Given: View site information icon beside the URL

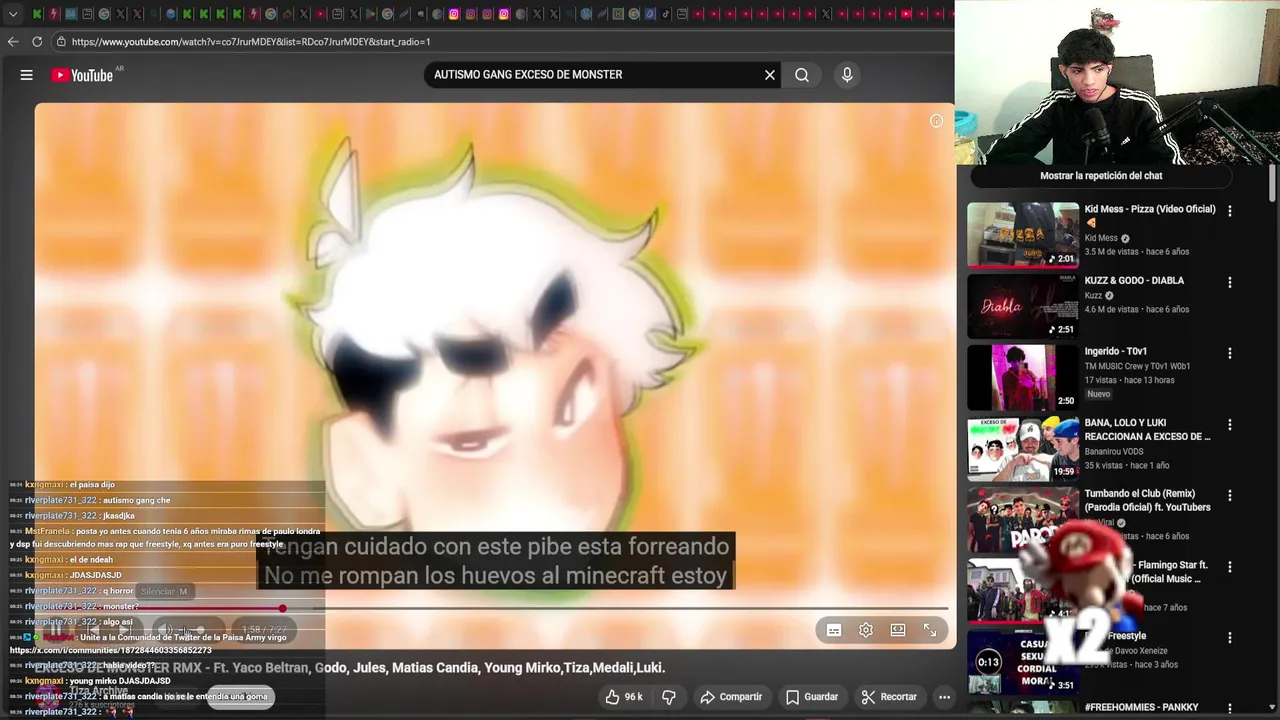Looking at the screenshot, I should 61,42.
